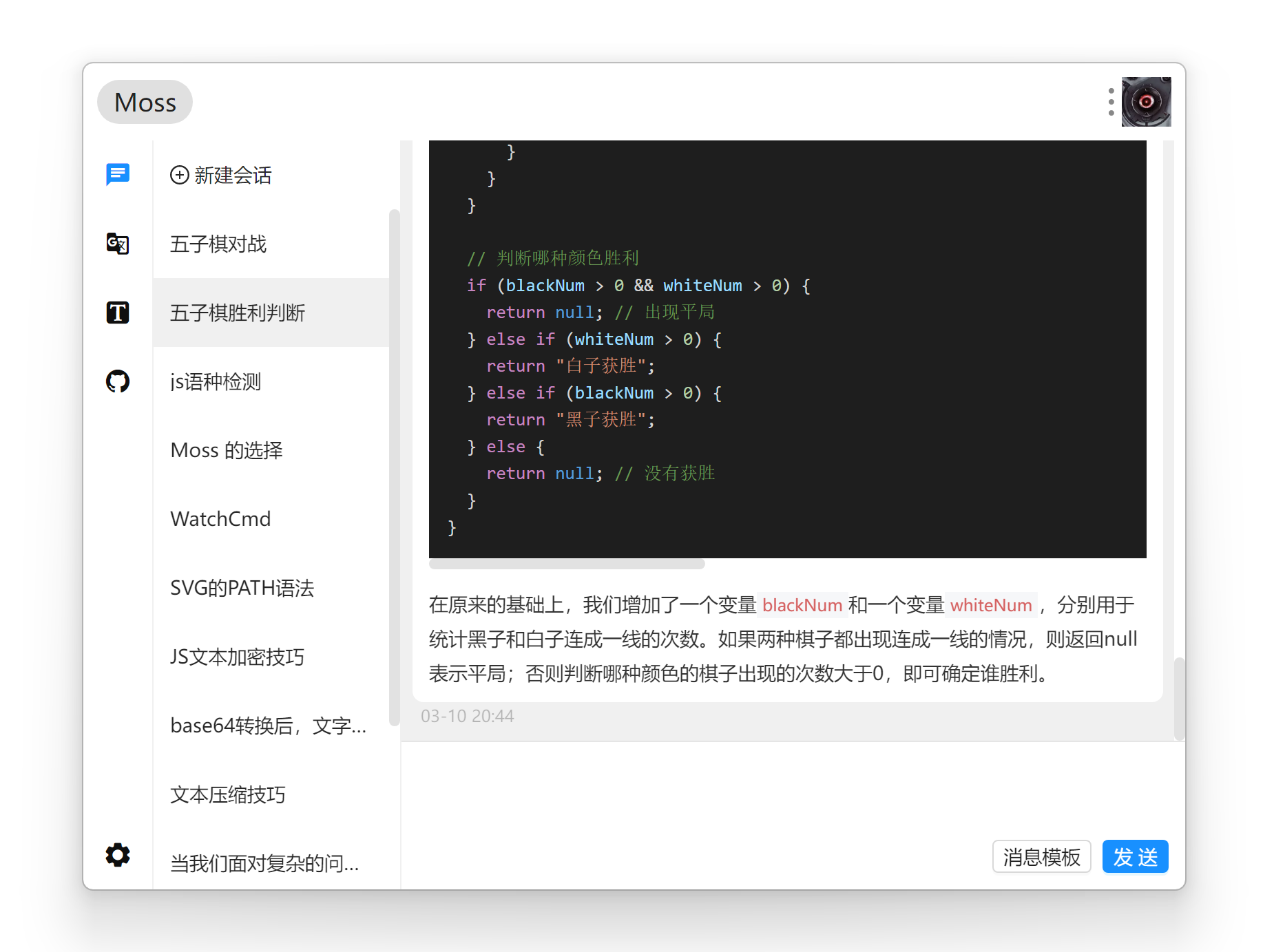Open the WatchCmd conversation
The height and width of the screenshot is (952, 1274).
[271, 519]
